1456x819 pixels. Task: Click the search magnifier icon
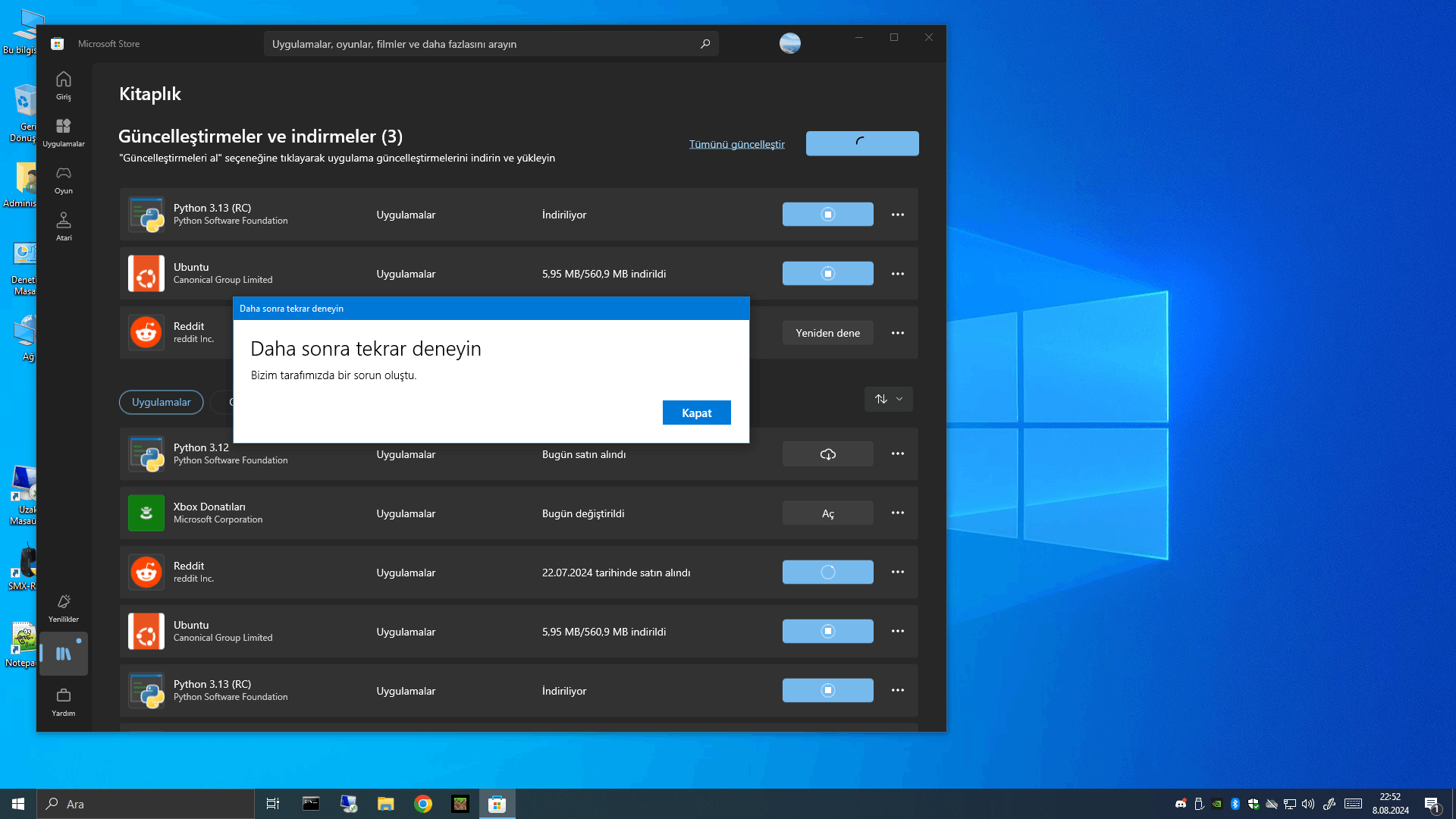(705, 44)
